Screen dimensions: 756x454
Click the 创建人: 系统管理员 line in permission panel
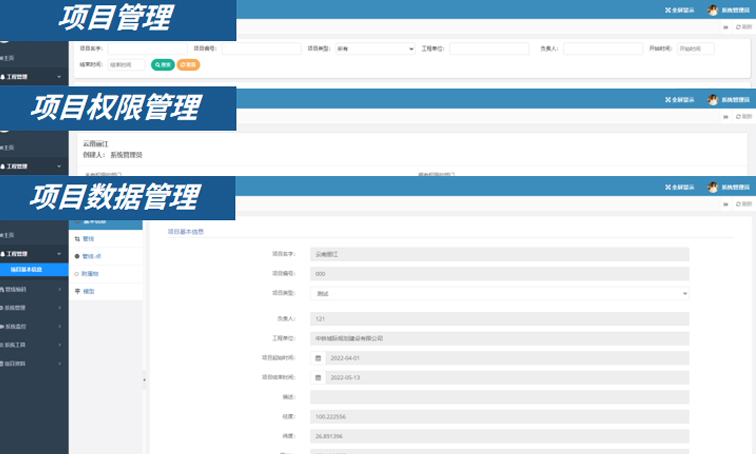[112, 155]
